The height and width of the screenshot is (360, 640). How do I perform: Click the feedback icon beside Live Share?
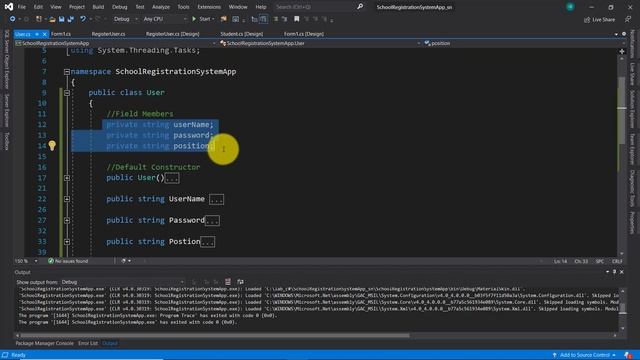coord(628,19)
